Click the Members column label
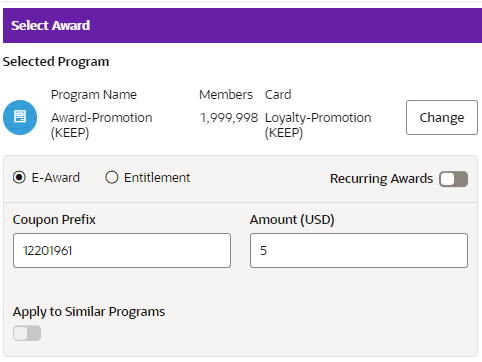This screenshot has width=482, height=362. coord(226,95)
